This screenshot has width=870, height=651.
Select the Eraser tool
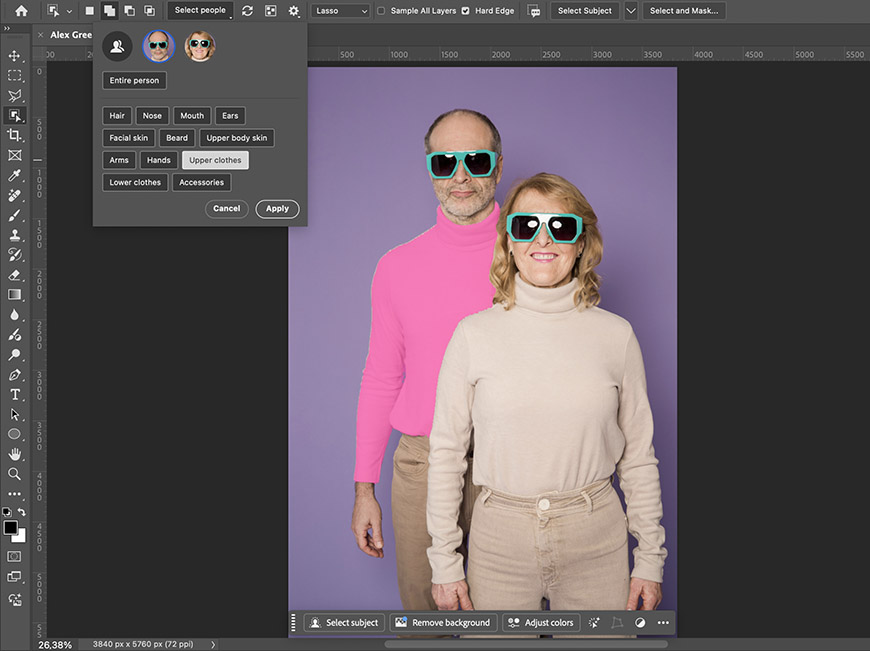[x=14, y=275]
